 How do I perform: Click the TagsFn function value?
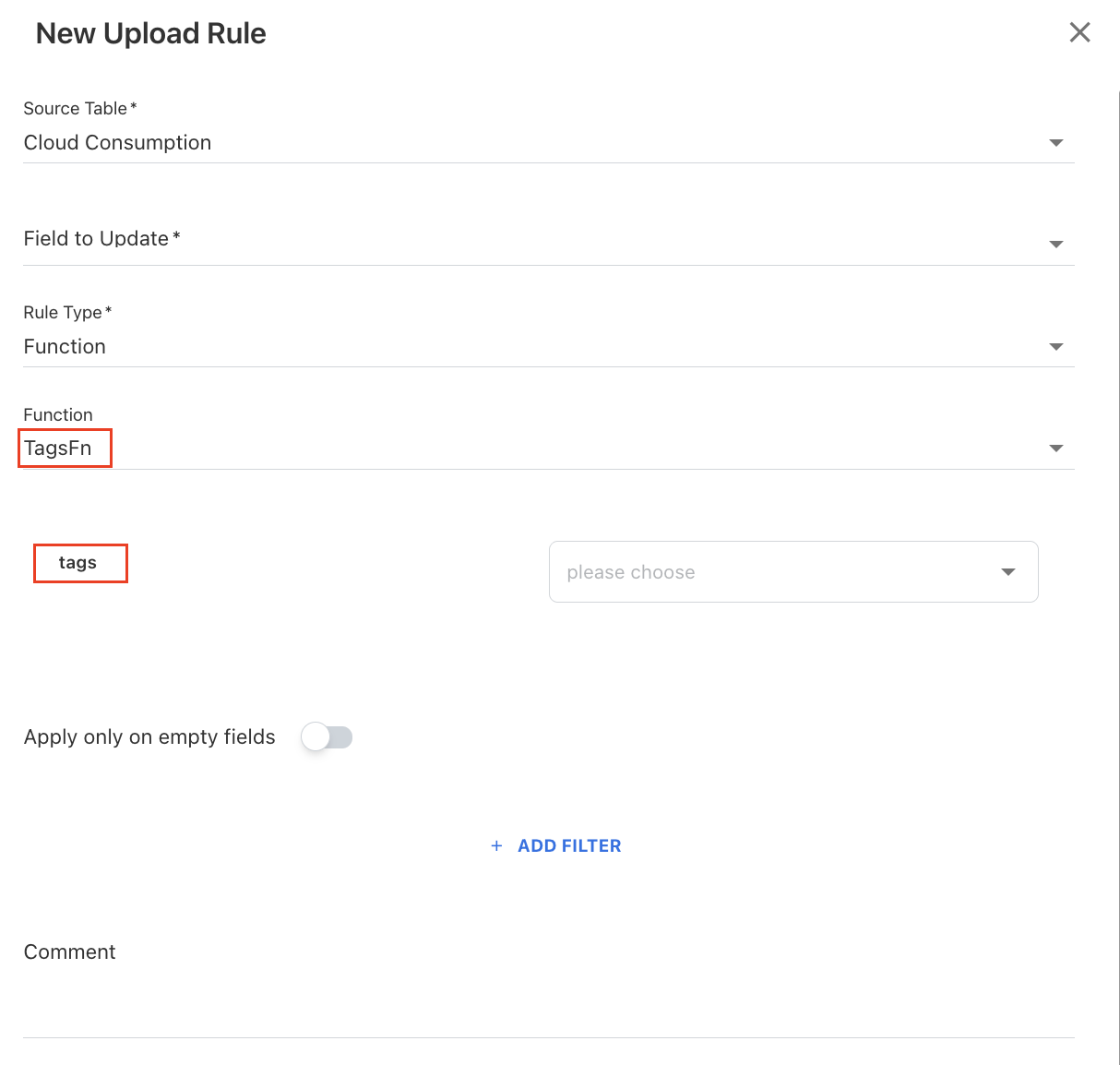click(x=59, y=449)
